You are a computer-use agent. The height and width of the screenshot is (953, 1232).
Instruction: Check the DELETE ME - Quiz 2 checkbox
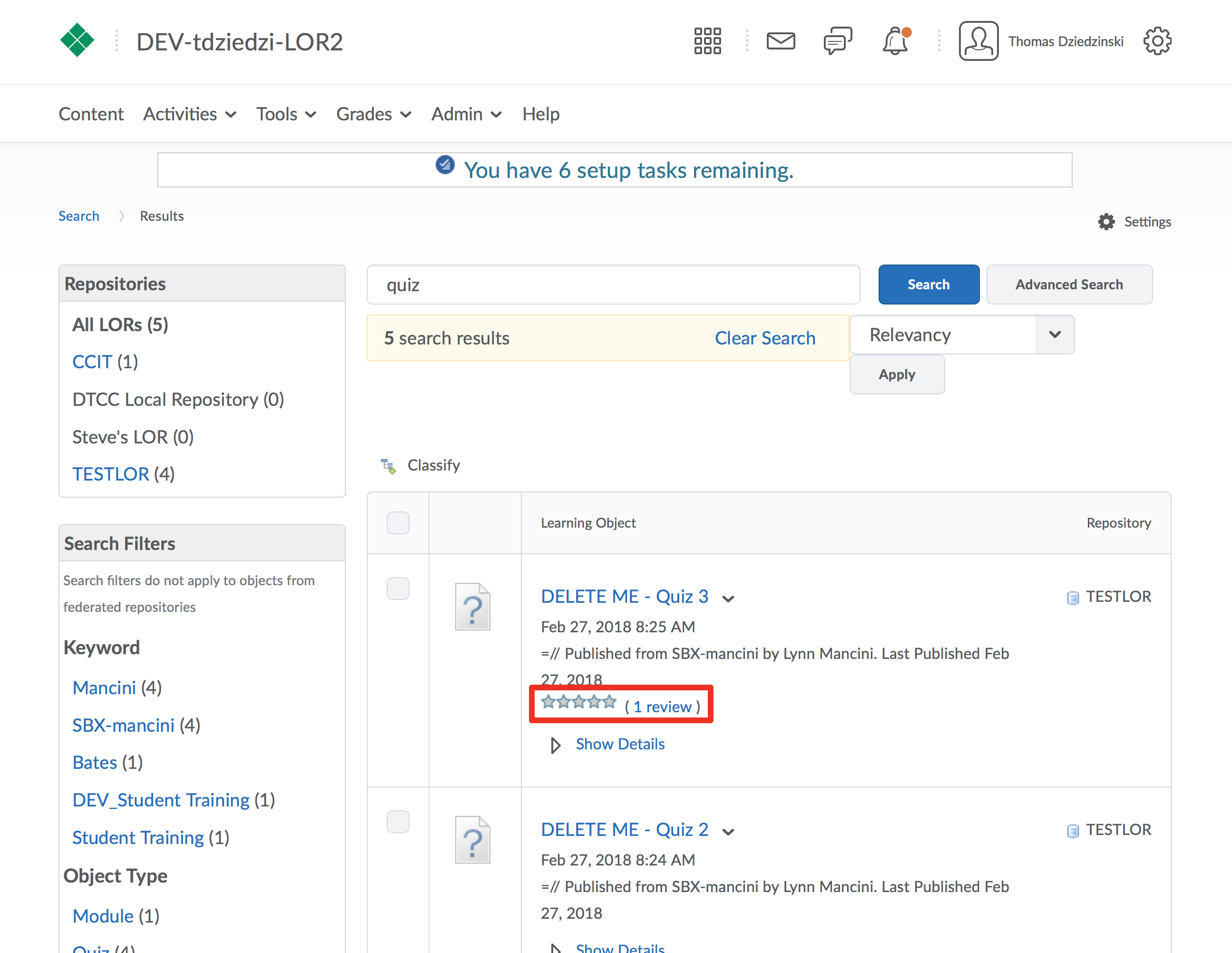point(398,822)
